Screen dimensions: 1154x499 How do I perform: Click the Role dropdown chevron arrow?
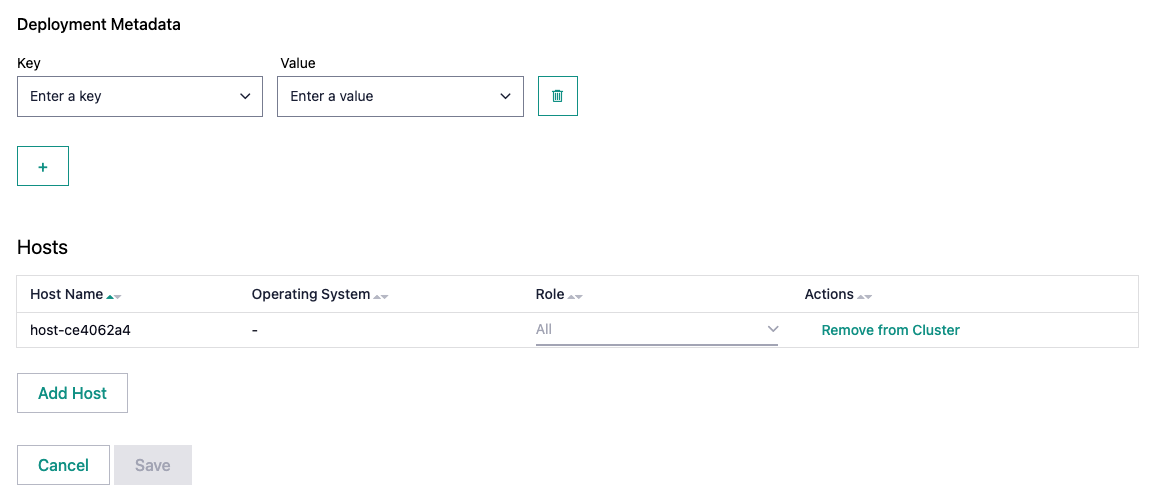click(x=772, y=329)
